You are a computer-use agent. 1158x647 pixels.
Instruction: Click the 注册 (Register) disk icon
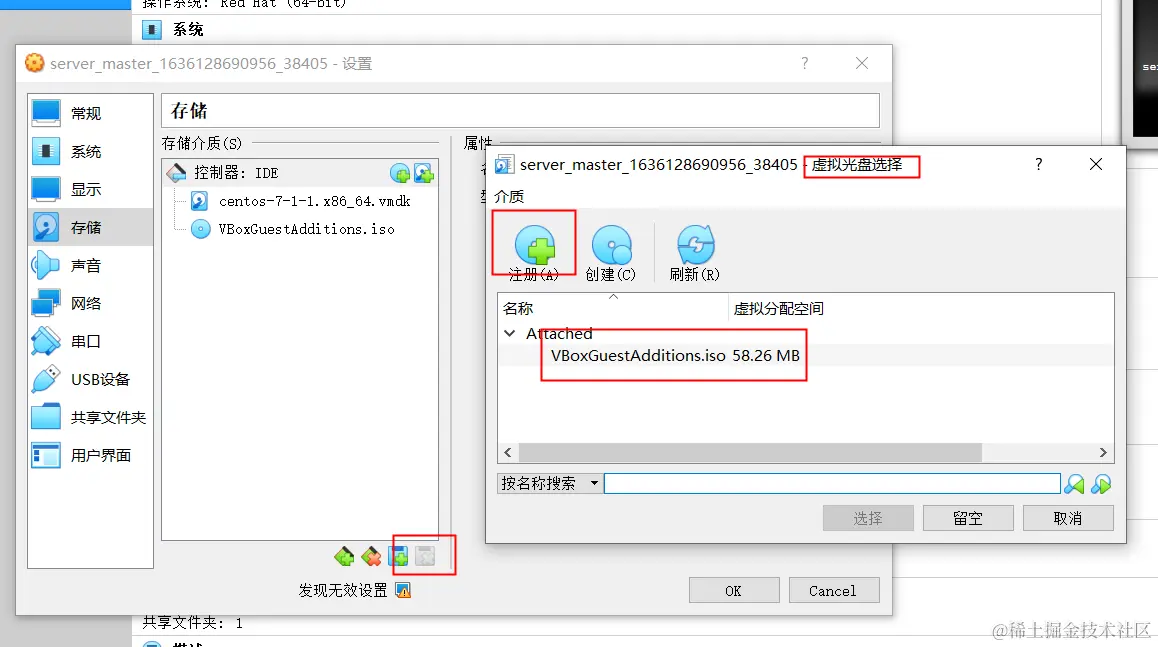tap(535, 246)
